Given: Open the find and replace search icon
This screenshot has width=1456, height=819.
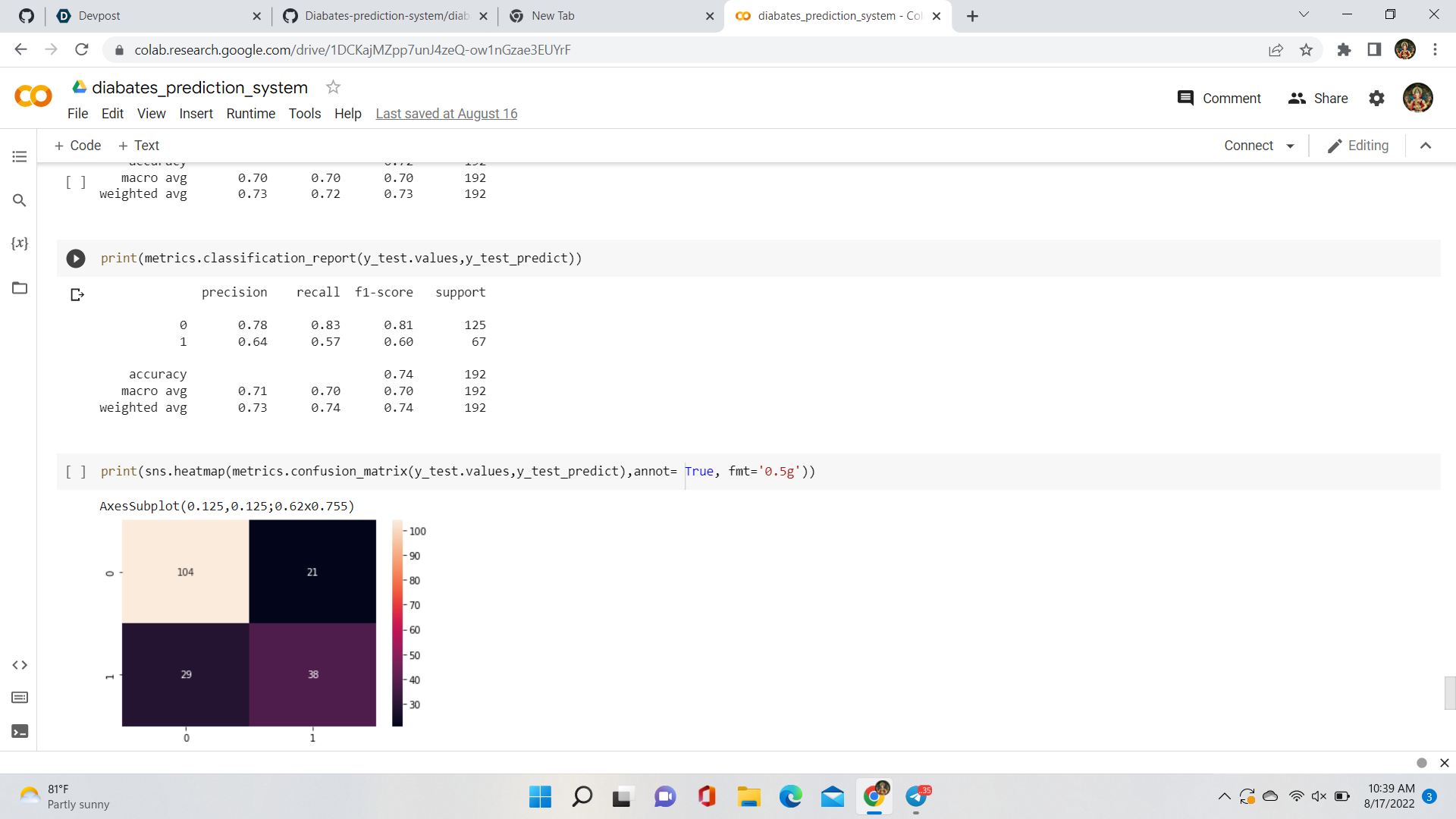Looking at the screenshot, I should point(20,200).
